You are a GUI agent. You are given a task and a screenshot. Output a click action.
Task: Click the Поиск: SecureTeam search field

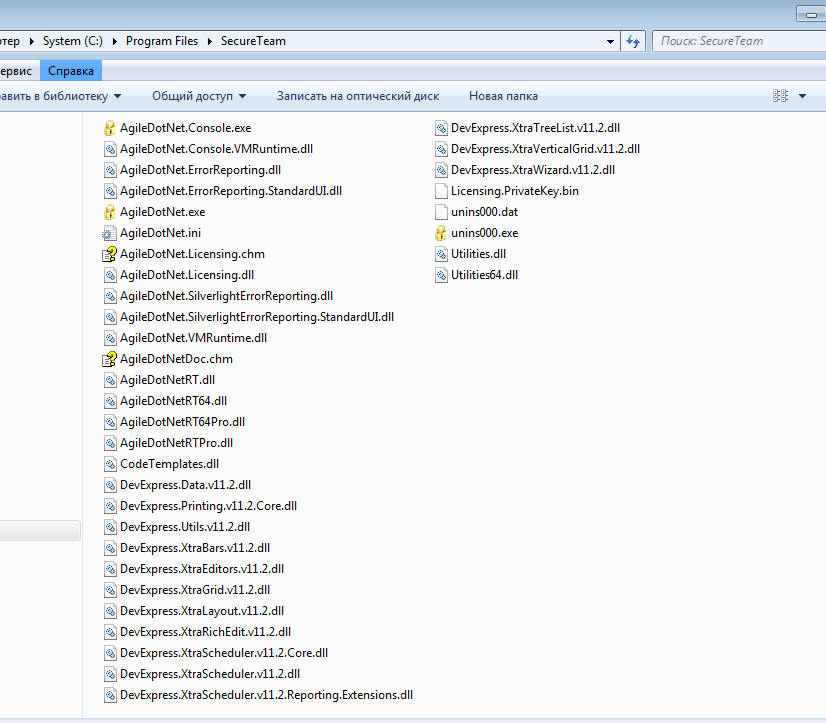[739, 41]
